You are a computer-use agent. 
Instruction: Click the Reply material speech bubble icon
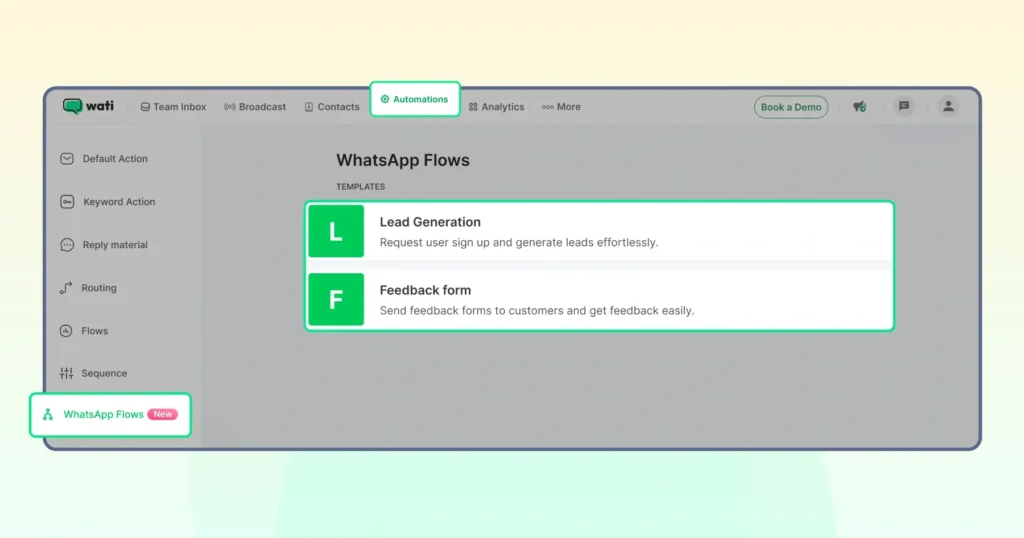[x=67, y=245]
